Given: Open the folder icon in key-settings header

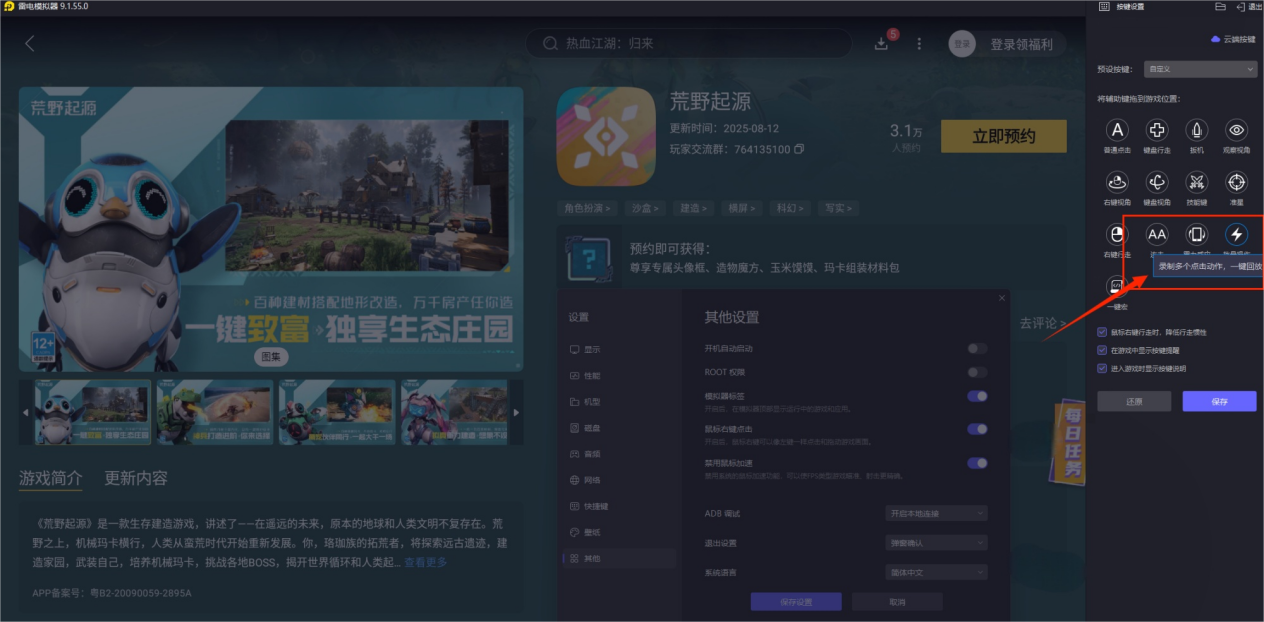Looking at the screenshot, I should pos(1220,6).
